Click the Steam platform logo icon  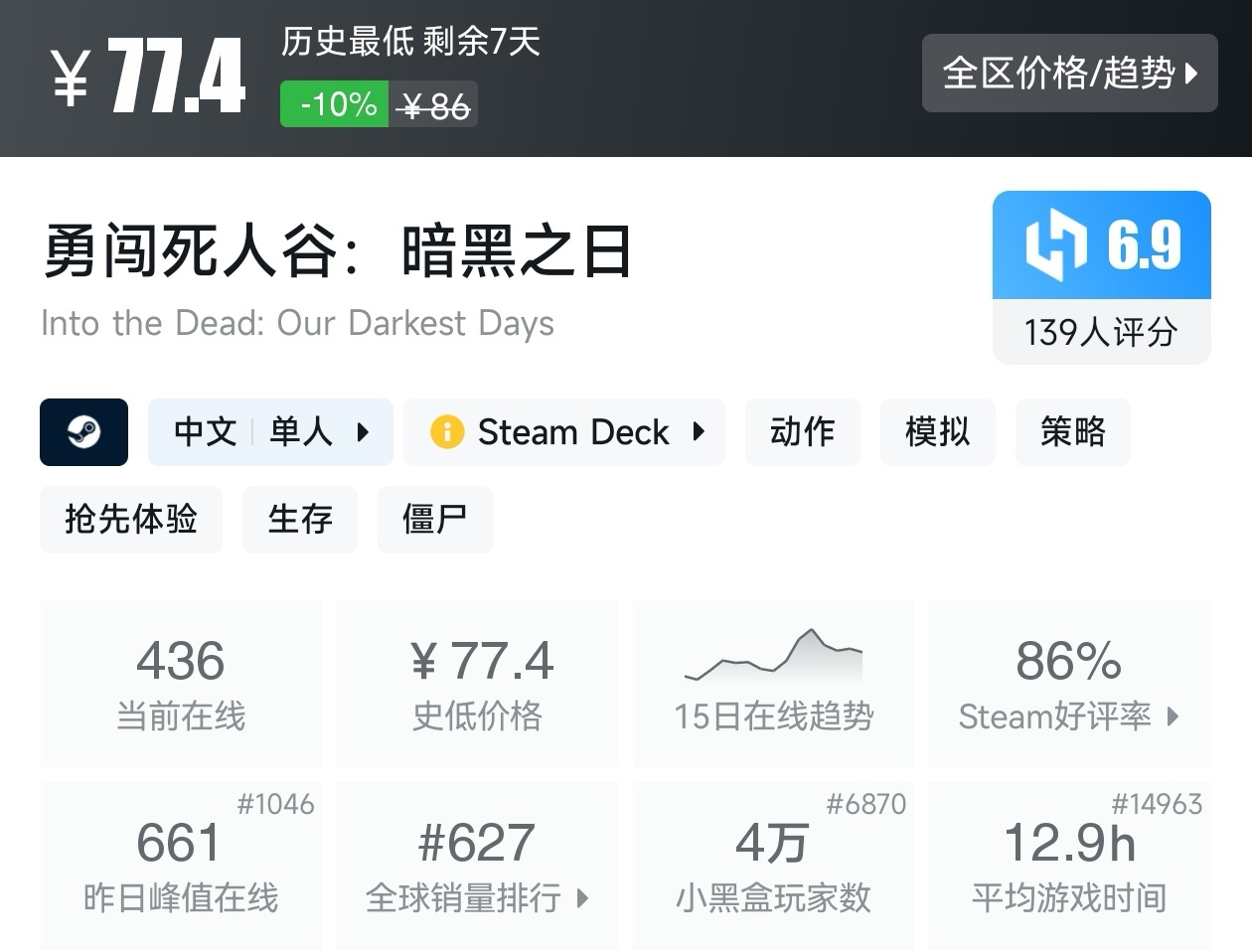[x=83, y=432]
